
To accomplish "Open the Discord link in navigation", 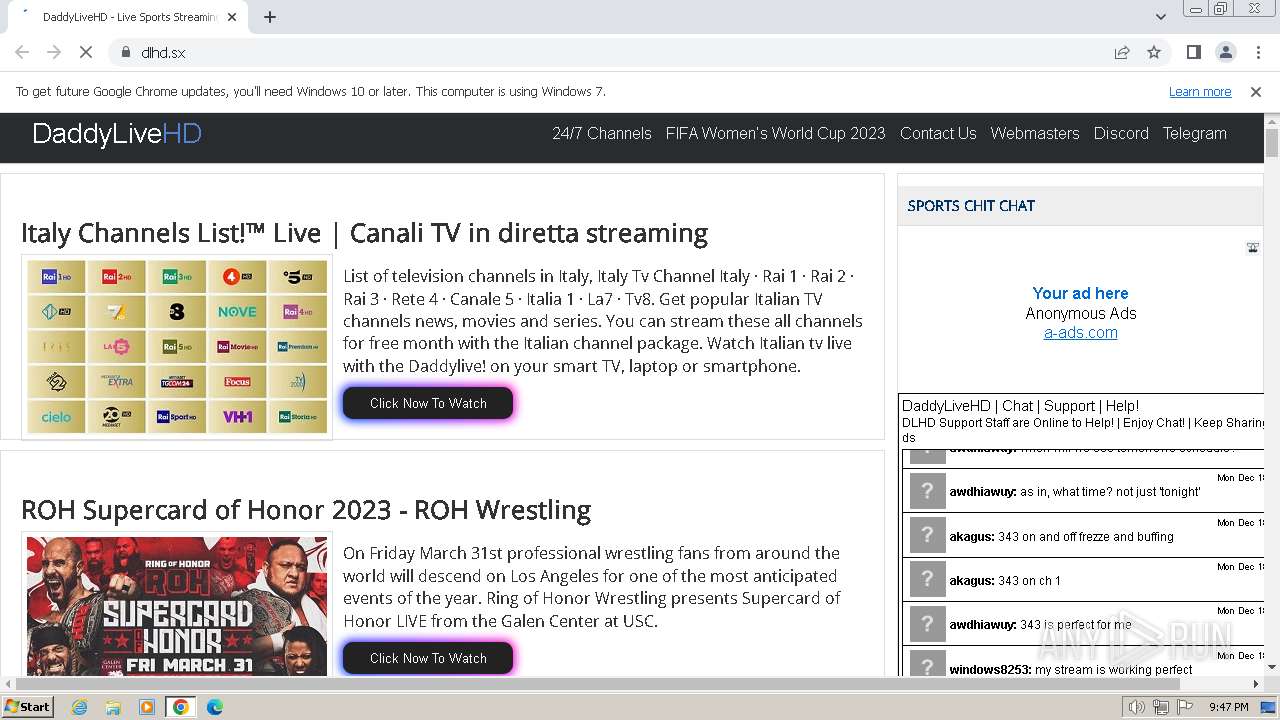I will (x=1121, y=133).
